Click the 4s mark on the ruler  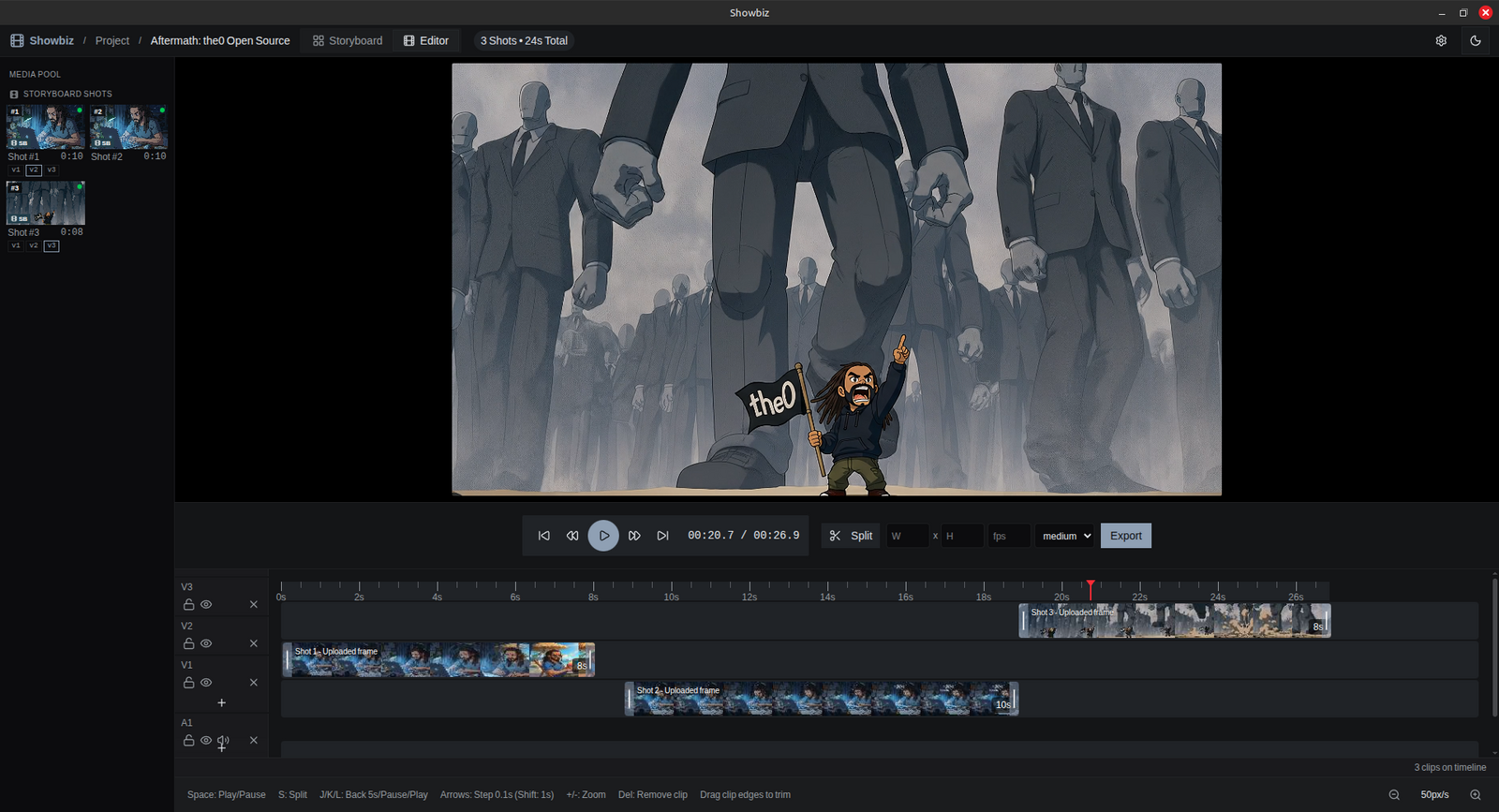(x=437, y=597)
